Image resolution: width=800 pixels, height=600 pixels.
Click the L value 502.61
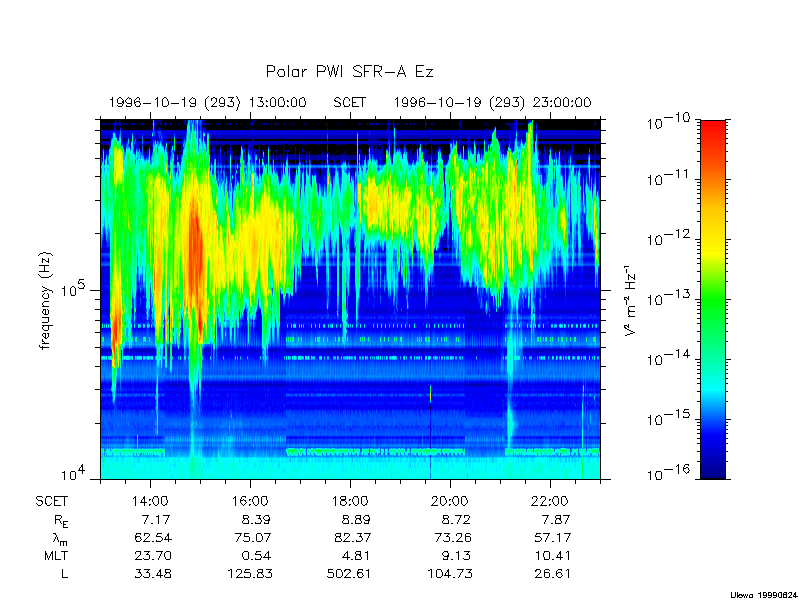click(x=349, y=573)
